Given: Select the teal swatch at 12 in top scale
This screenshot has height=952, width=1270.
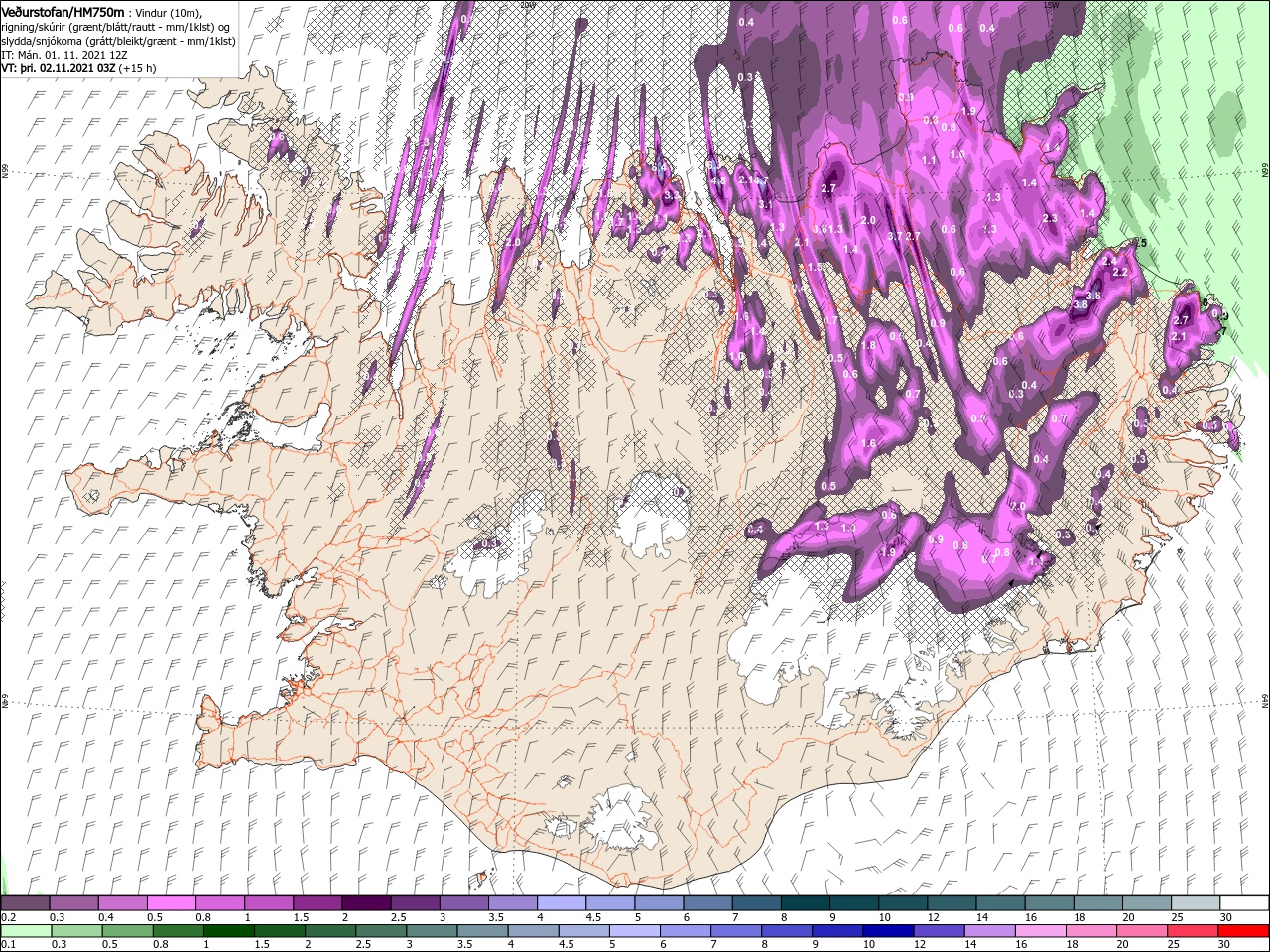Looking at the screenshot, I should (x=952, y=903).
